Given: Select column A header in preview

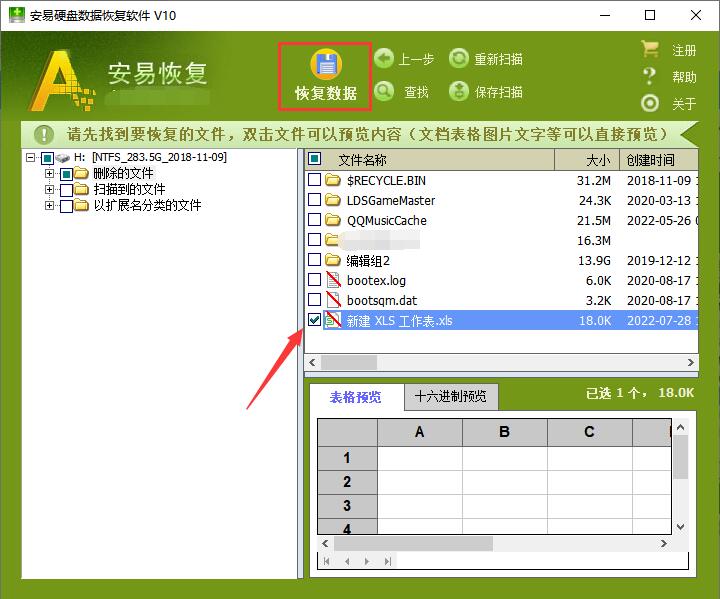Looking at the screenshot, I should 420,432.
